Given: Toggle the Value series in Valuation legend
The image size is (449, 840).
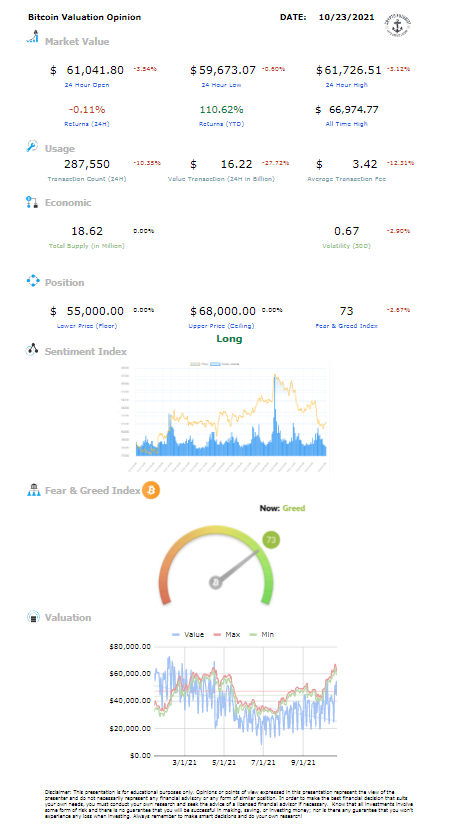Looking at the screenshot, I should 188,634.
